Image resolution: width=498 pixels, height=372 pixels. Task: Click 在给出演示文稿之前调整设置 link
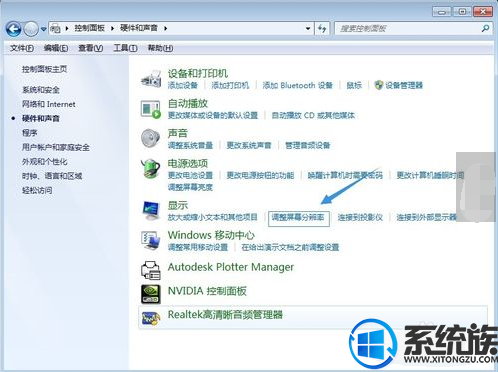(x=290, y=247)
